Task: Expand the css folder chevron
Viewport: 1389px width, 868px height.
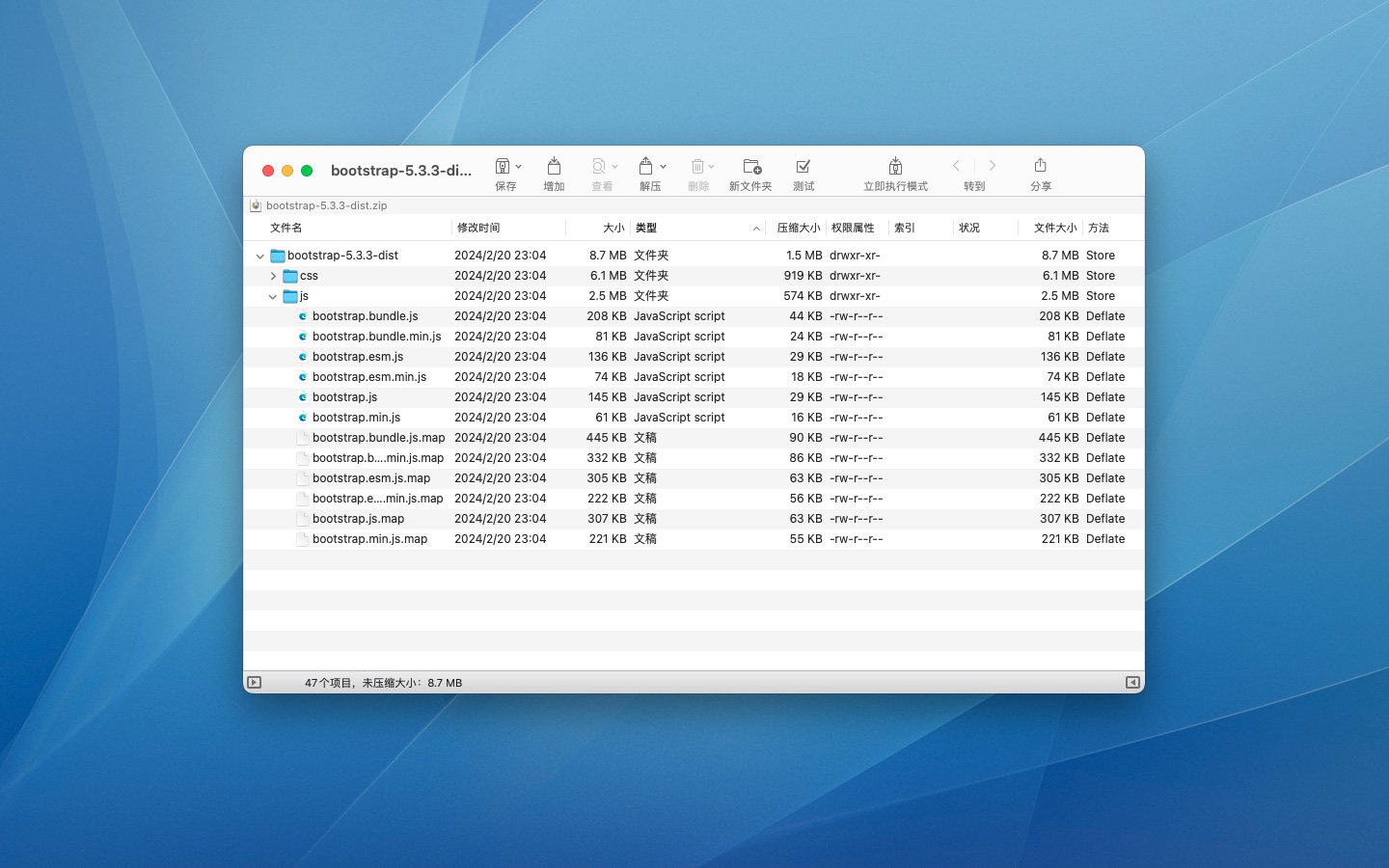Action: 273,276
